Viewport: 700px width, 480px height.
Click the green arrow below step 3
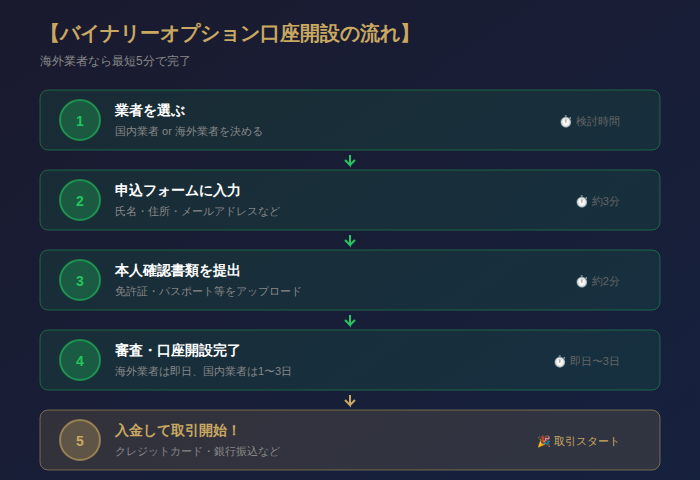350,321
